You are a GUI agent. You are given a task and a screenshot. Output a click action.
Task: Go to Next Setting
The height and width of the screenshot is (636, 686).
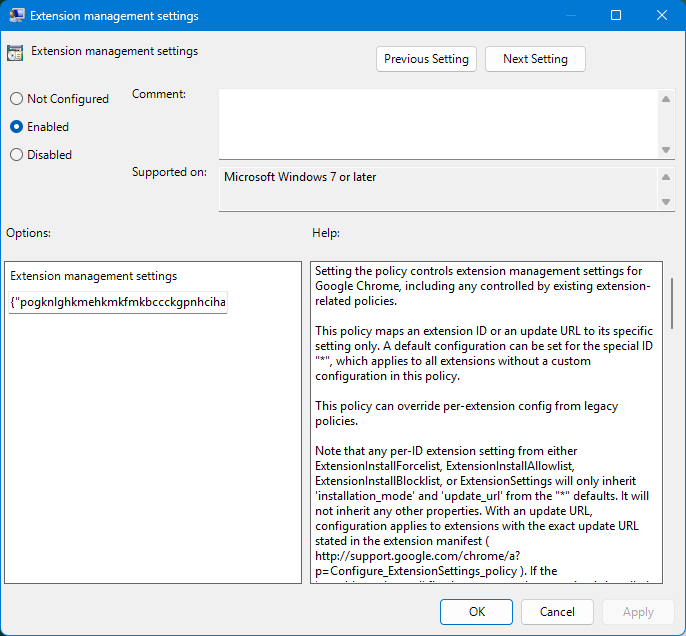[x=535, y=59]
